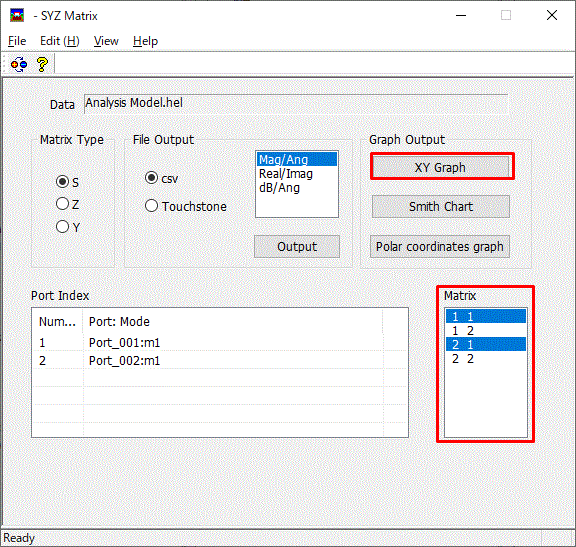Click Polar coordinates graph button
Screen dimensions: 576x547
click(440, 246)
